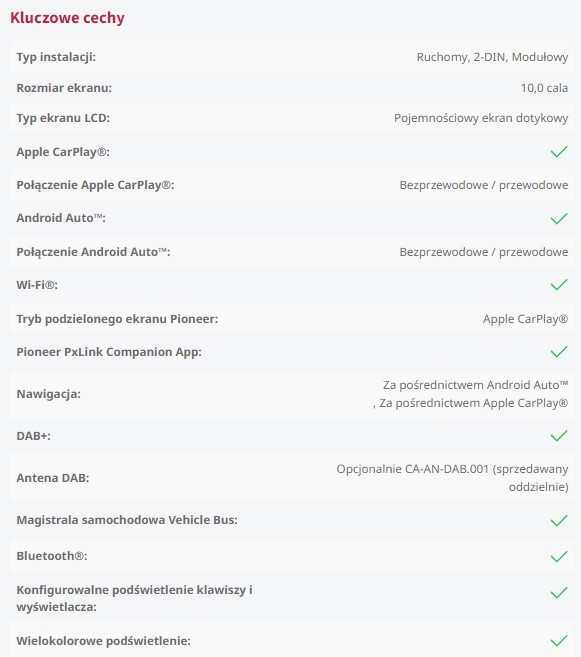
Task: Click the Pioneer PxLink Companion App checkmark
Action: (559, 352)
